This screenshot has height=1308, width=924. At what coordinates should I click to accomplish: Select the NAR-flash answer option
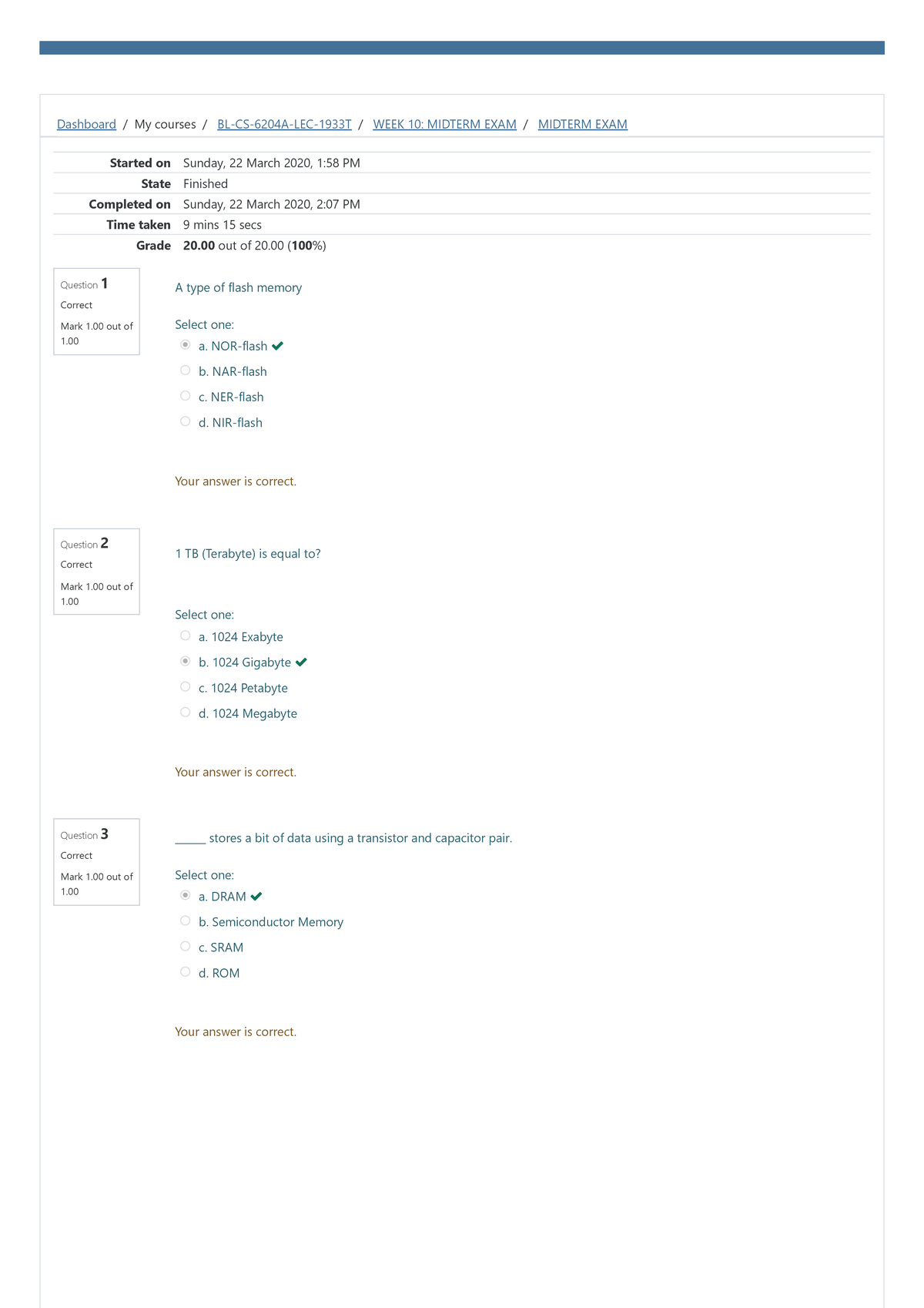185,369
